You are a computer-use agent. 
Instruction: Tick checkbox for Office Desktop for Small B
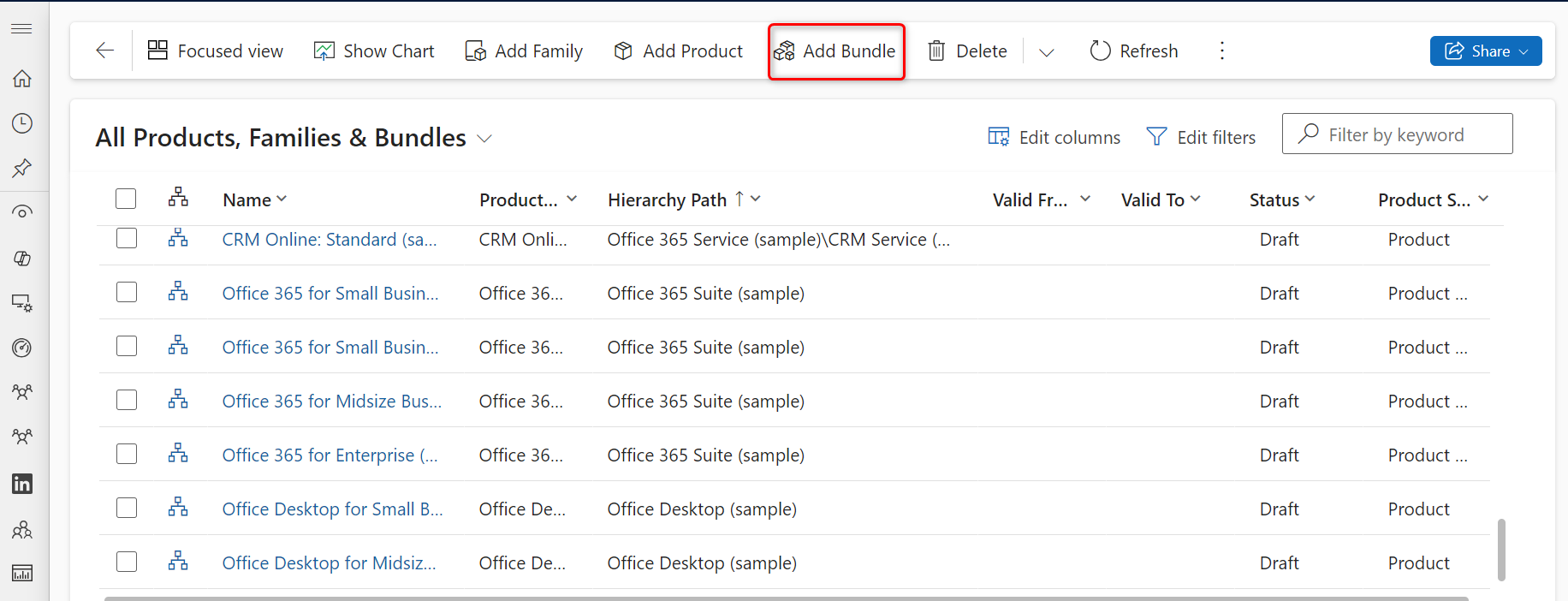tap(127, 508)
